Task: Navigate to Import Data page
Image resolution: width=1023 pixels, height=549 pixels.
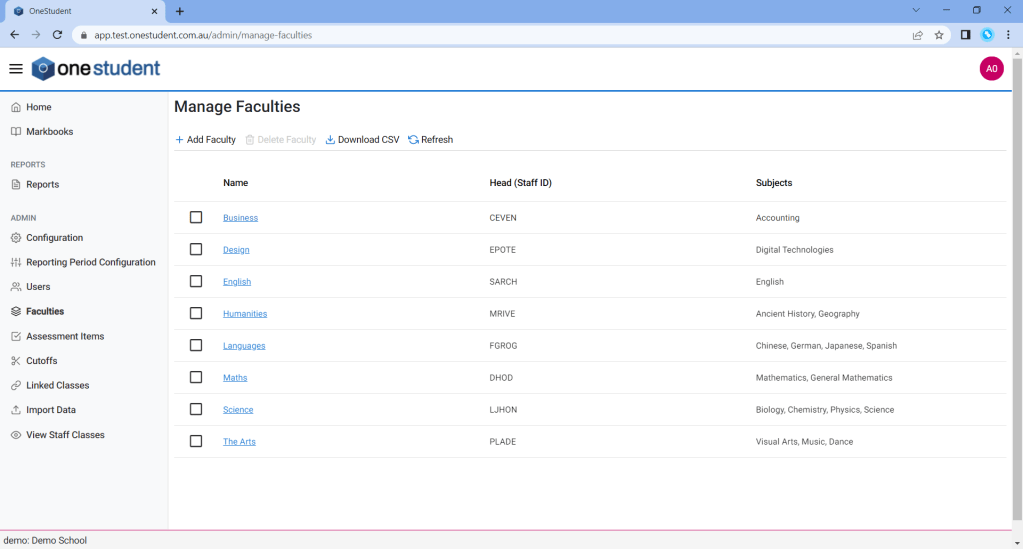Action: [50, 410]
